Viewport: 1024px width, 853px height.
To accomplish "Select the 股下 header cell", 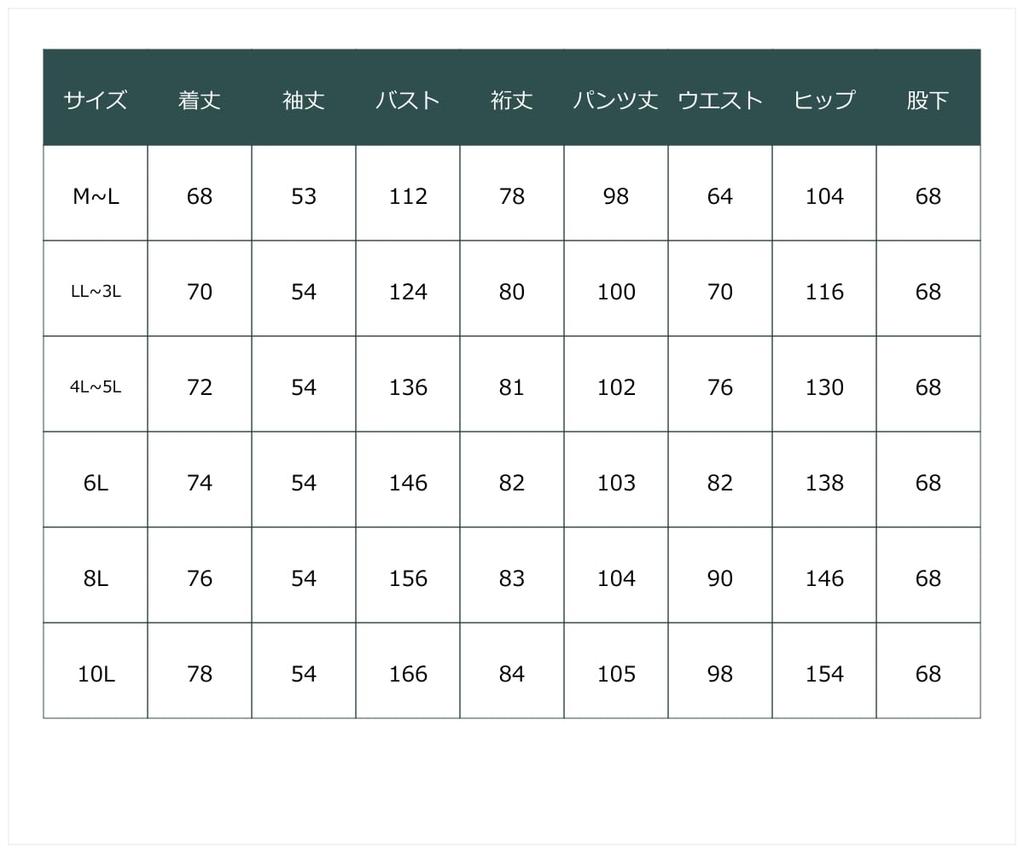I will 927,100.
